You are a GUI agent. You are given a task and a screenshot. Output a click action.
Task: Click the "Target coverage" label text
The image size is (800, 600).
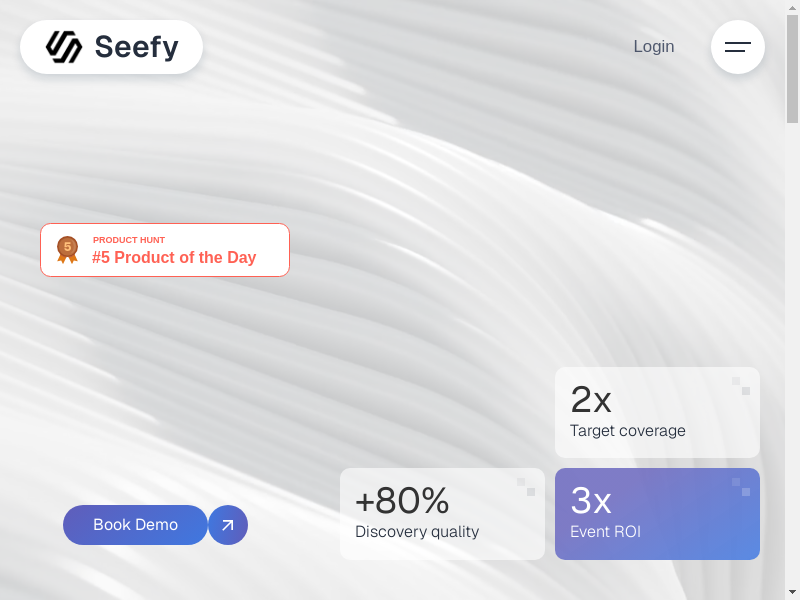click(628, 431)
